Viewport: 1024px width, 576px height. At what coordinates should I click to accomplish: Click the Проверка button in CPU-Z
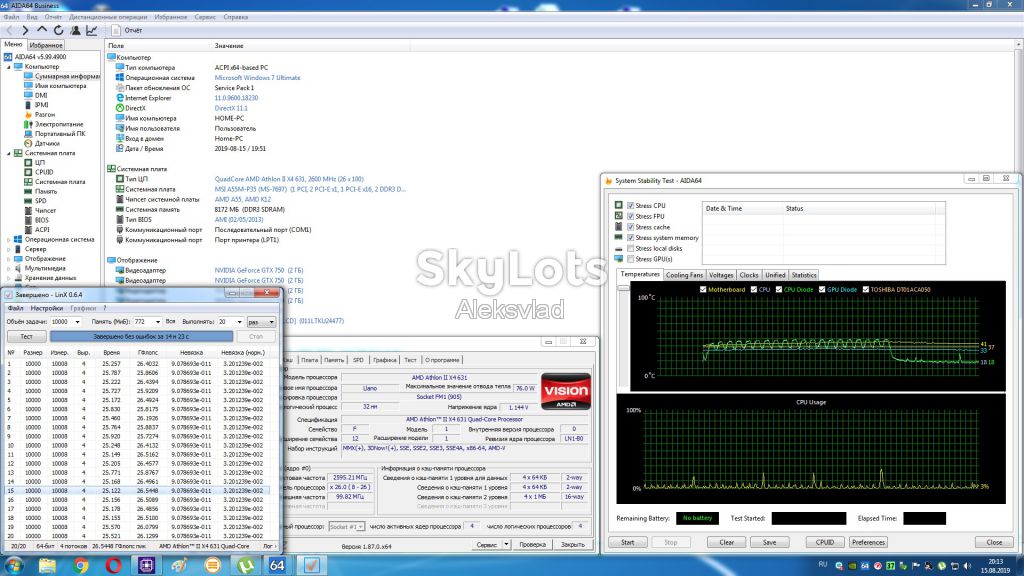pyautogui.click(x=532, y=545)
